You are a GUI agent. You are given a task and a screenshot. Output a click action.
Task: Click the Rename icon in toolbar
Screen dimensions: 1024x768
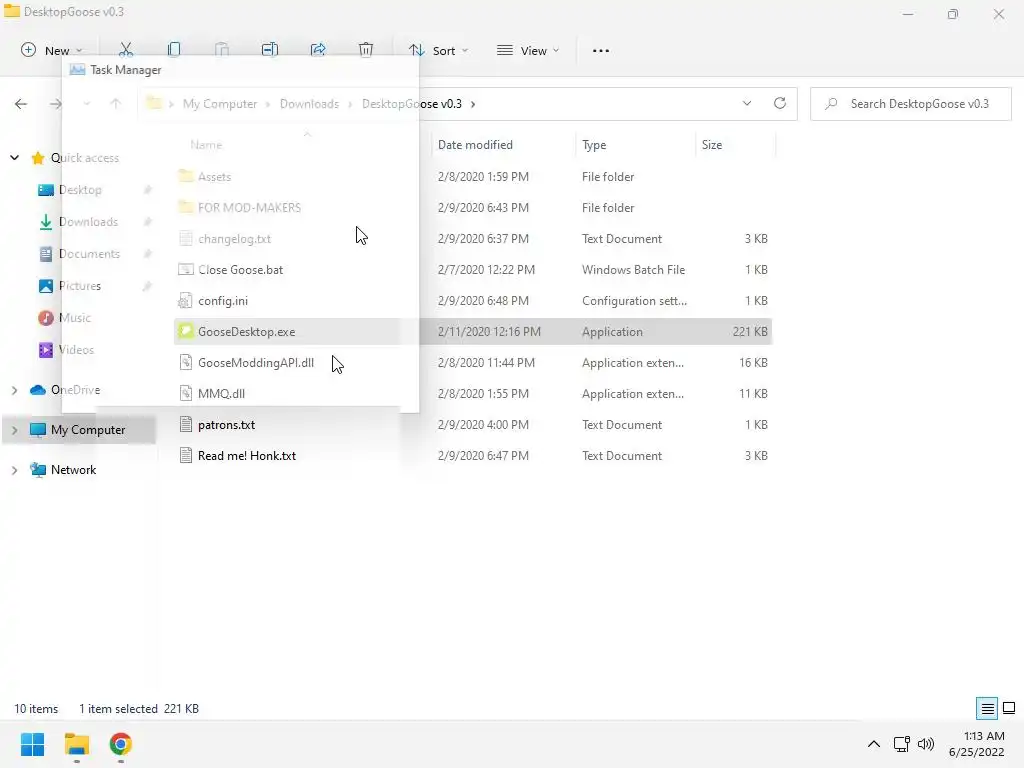click(270, 50)
